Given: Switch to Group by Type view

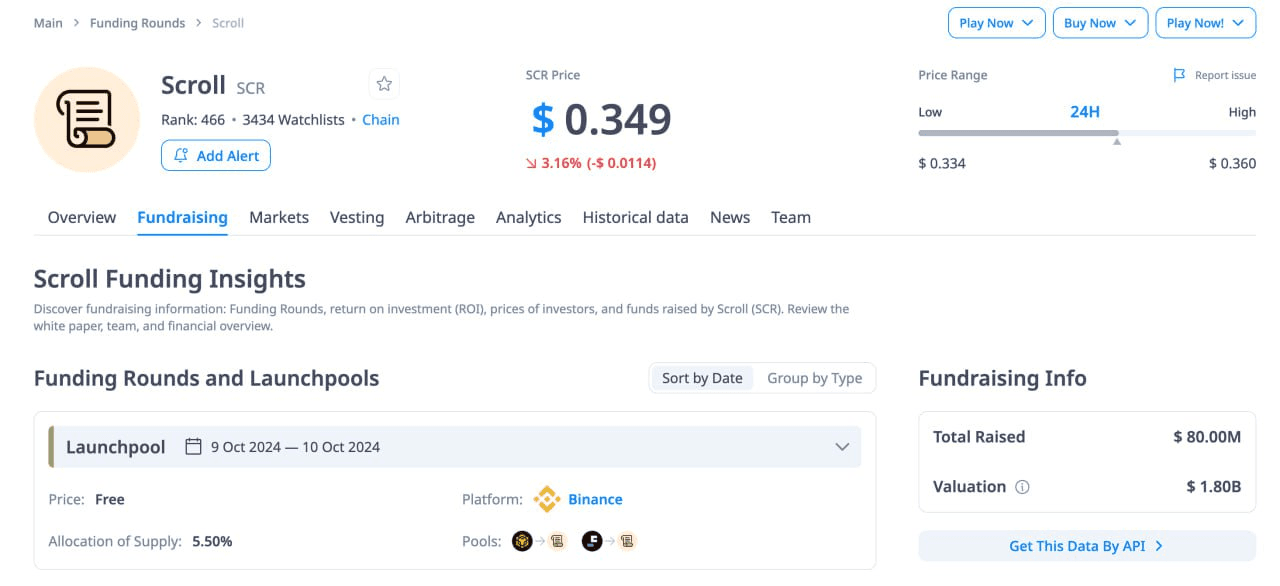Looking at the screenshot, I should pyautogui.click(x=814, y=378).
